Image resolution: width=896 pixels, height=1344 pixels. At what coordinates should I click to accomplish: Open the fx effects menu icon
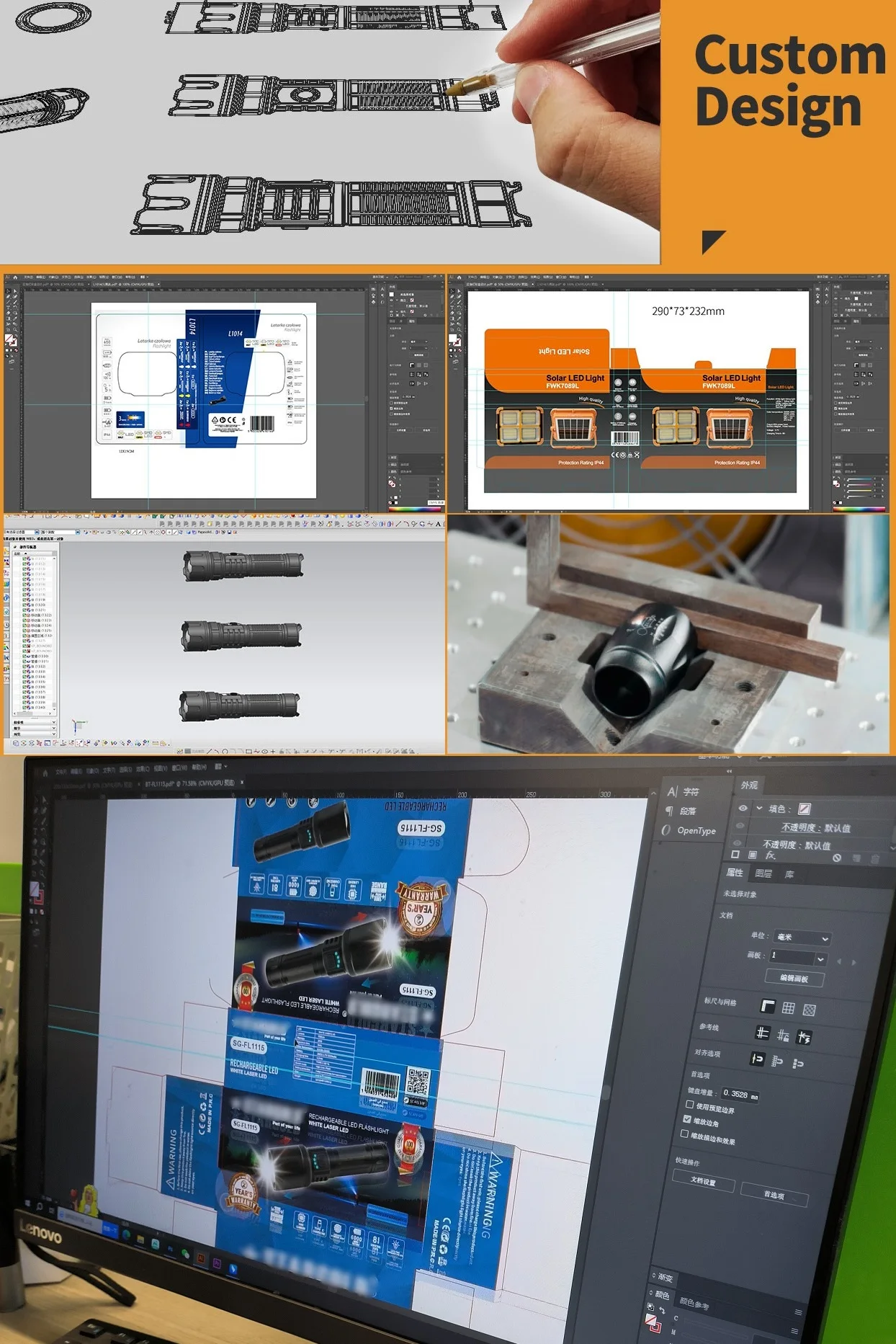click(771, 855)
